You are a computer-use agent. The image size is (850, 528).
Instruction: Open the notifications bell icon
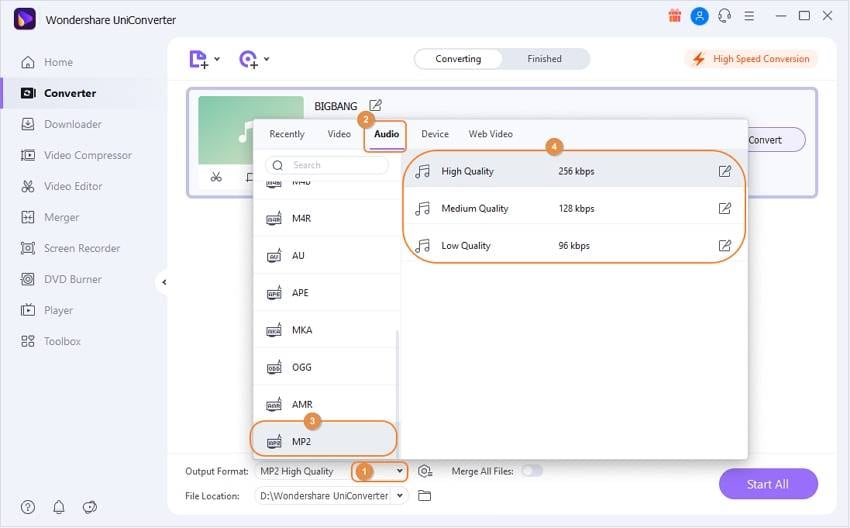pyautogui.click(x=59, y=507)
